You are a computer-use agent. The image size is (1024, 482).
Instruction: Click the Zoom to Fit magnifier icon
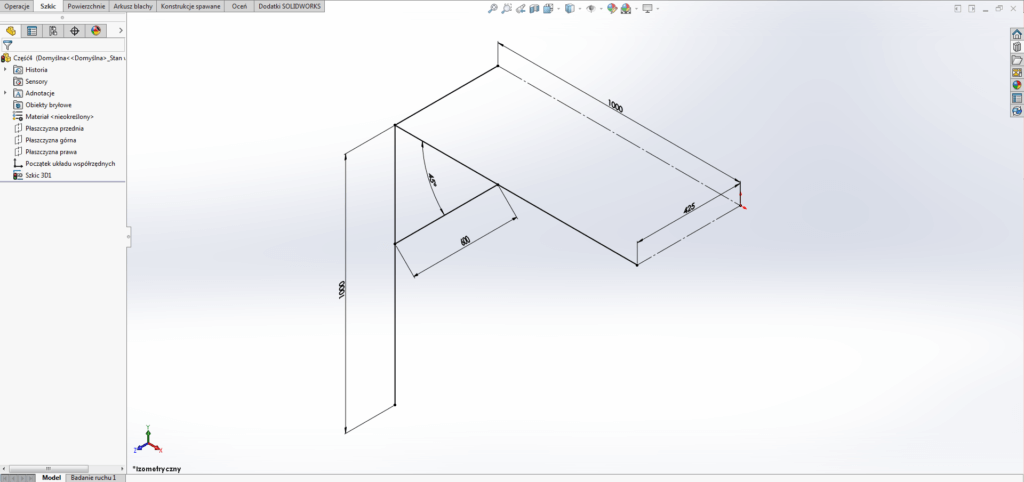point(493,8)
